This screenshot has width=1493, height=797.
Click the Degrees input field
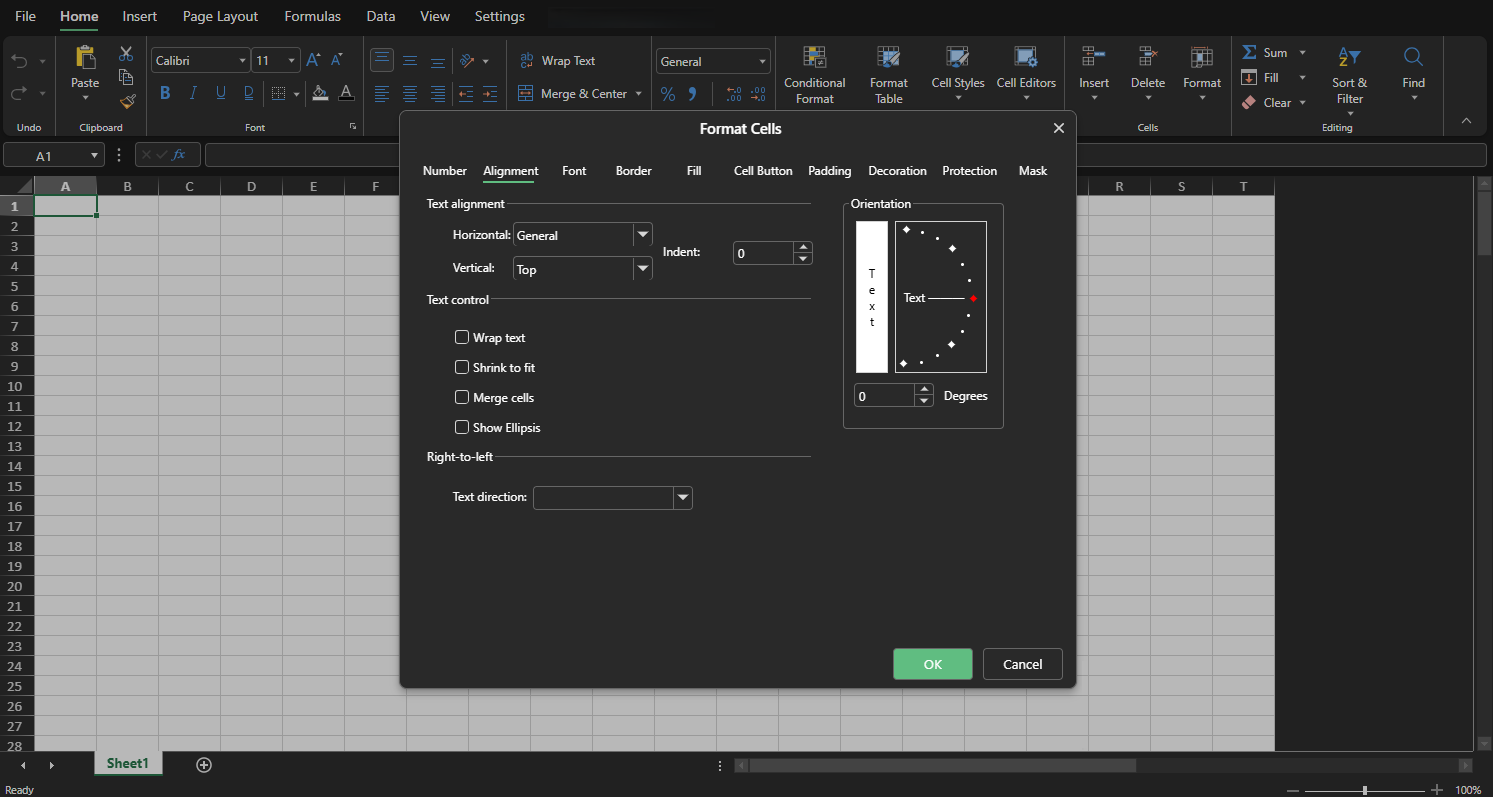click(885, 396)
